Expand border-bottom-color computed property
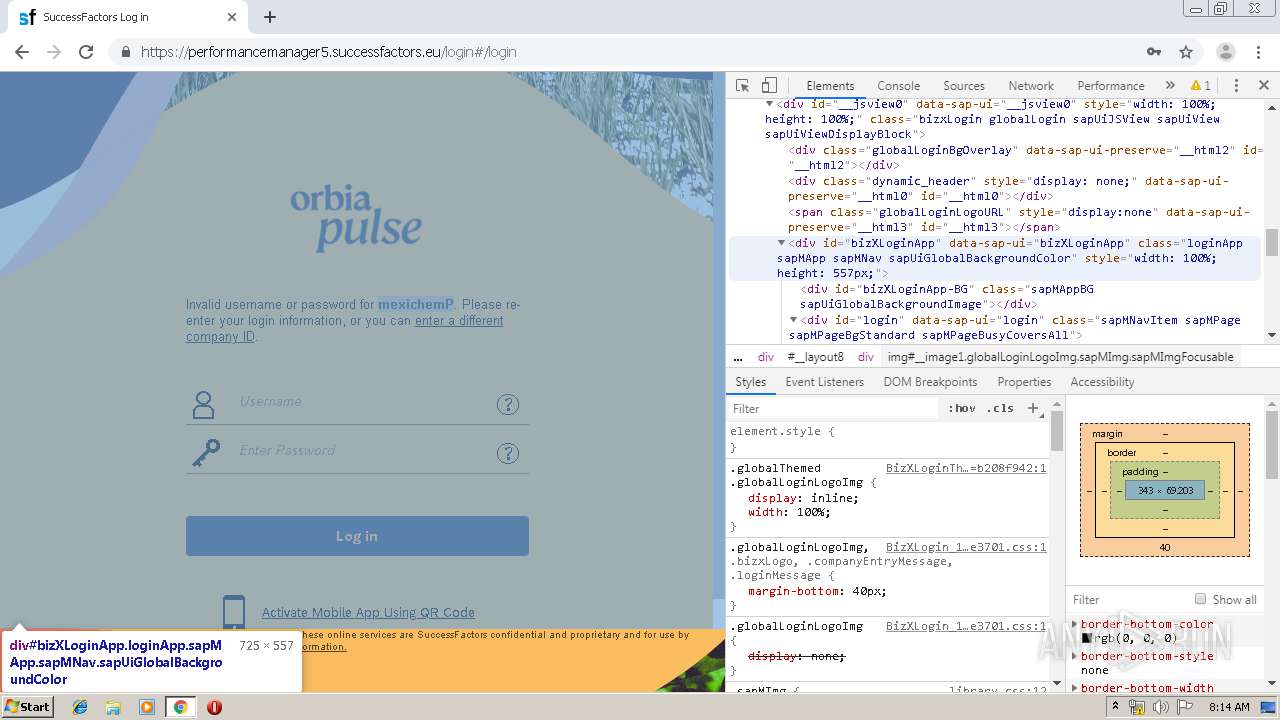1280x720 pixels. (x=1075, y=624)
